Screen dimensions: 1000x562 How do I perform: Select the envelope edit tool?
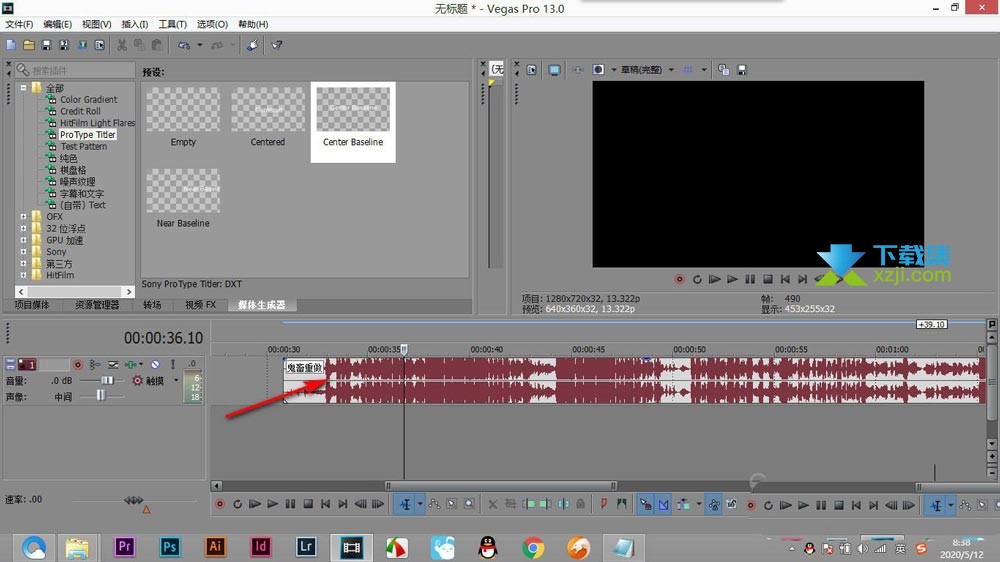[x=434, y=504]
